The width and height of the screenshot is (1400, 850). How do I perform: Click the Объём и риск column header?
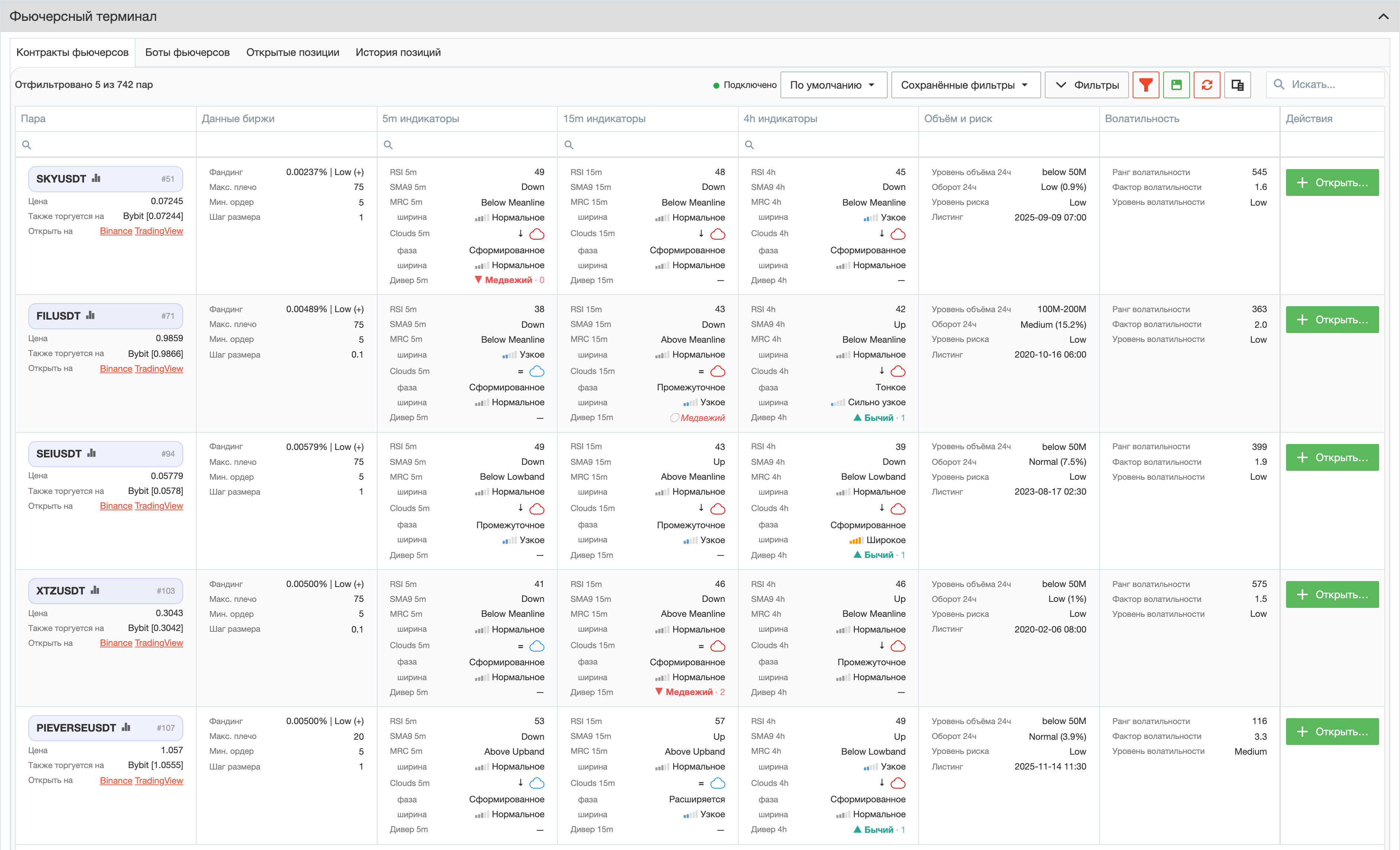[1009, 118]
